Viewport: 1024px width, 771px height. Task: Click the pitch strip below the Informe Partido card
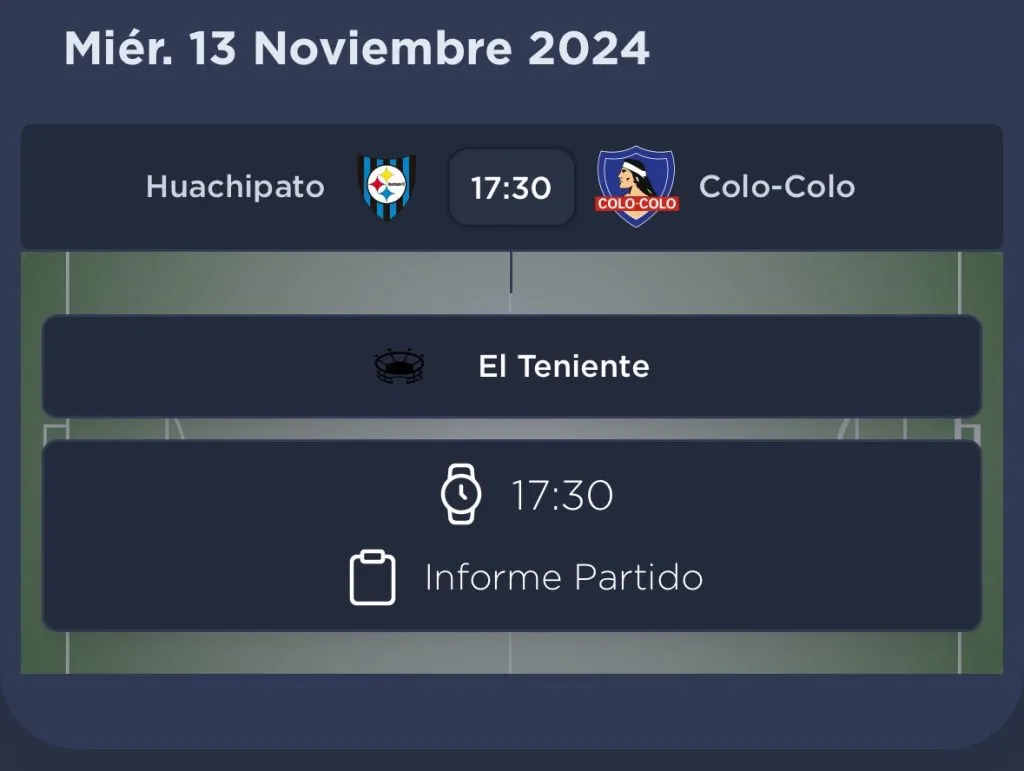pos(511,653)
